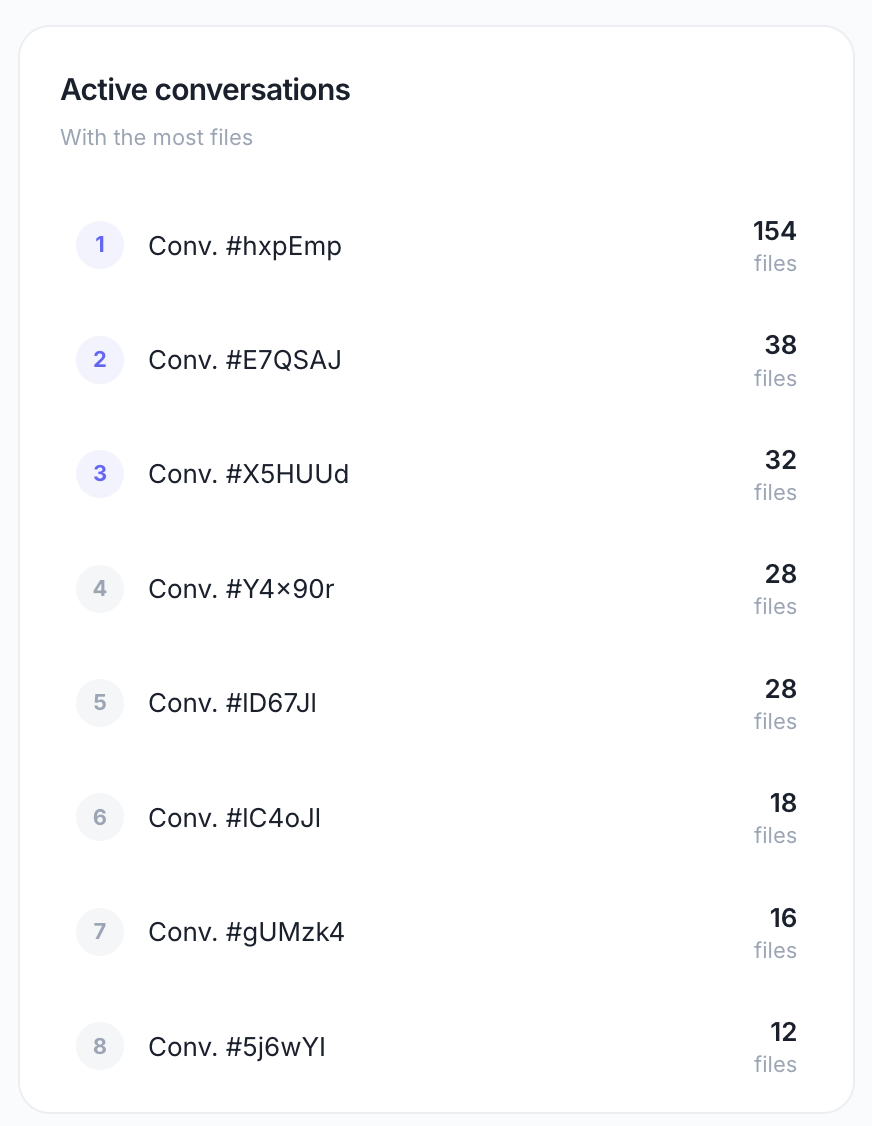This screenshot has width=872, height=1126.
Task: Click the rank 6 badge
Action: [x=100, y=817]
